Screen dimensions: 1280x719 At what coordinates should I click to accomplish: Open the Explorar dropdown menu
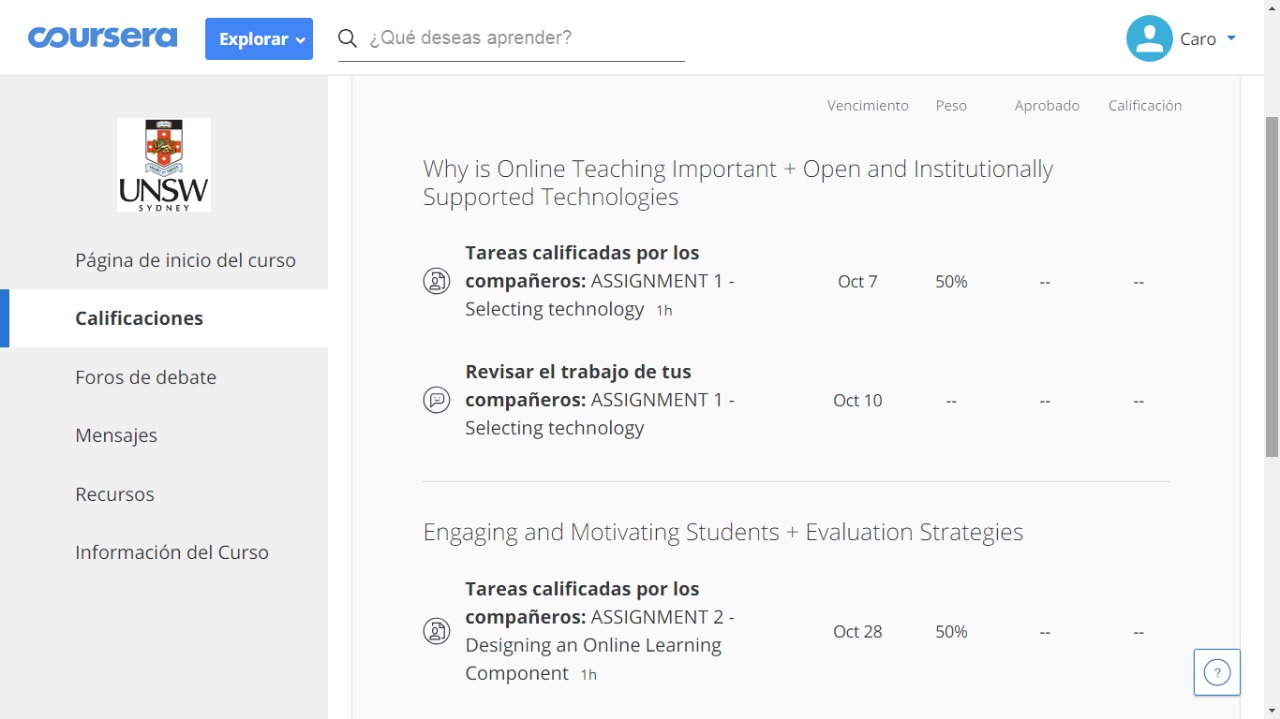pyautogui.click(x=259, y=39)
